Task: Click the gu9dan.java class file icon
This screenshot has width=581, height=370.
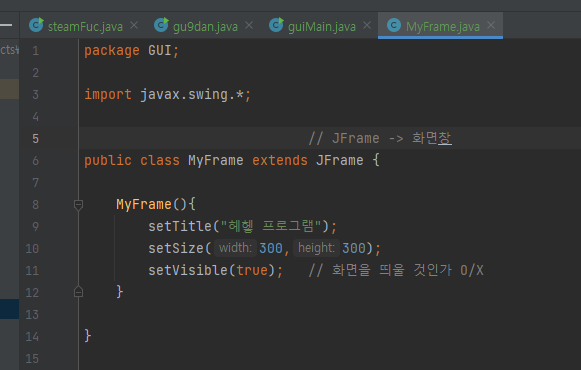Action: (161, 25)
